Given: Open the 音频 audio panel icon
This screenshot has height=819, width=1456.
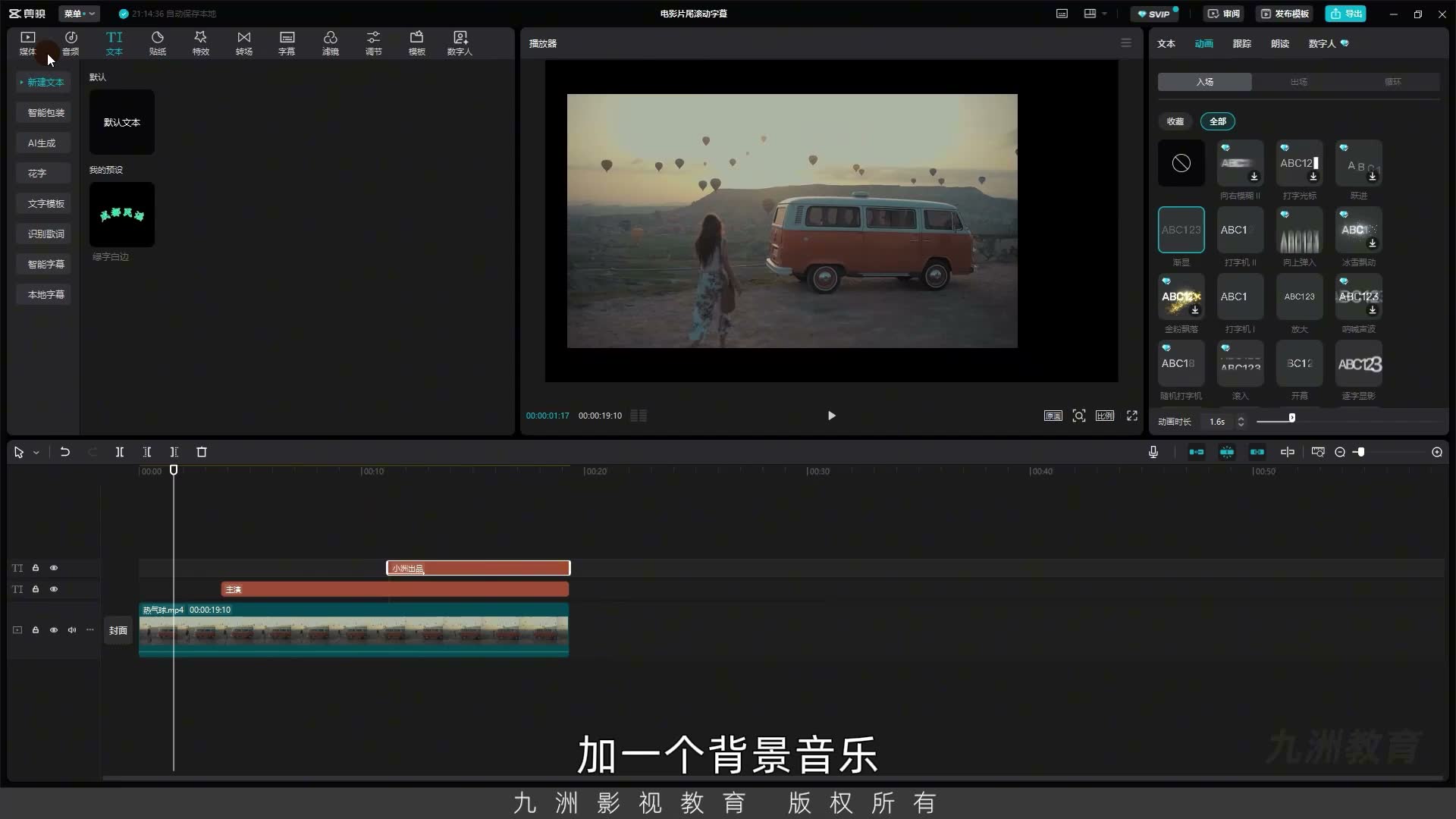Looking at the screenshot, I should 71,43.
